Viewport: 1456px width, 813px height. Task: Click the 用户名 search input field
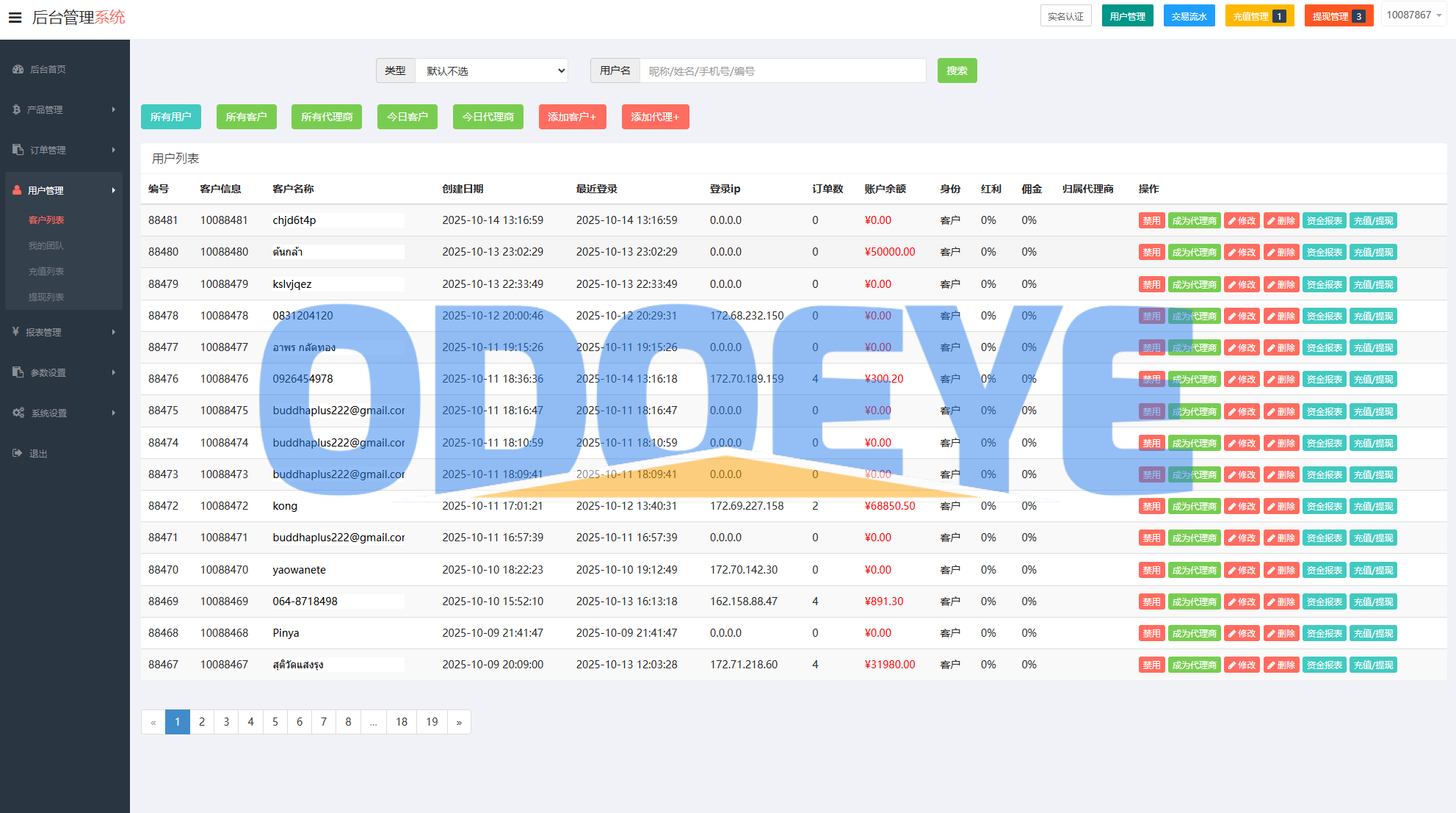782,71
